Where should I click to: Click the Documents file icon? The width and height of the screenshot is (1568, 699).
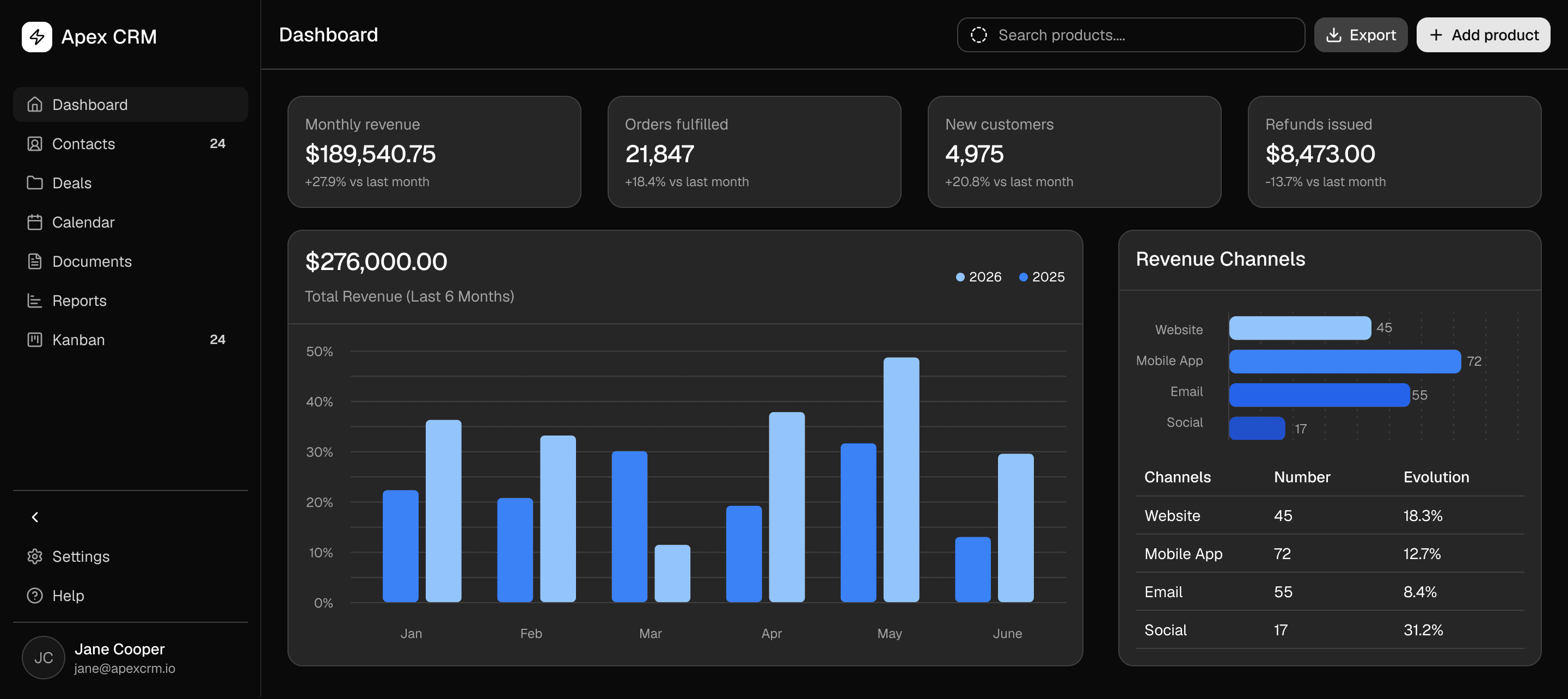tap(35, 261)
